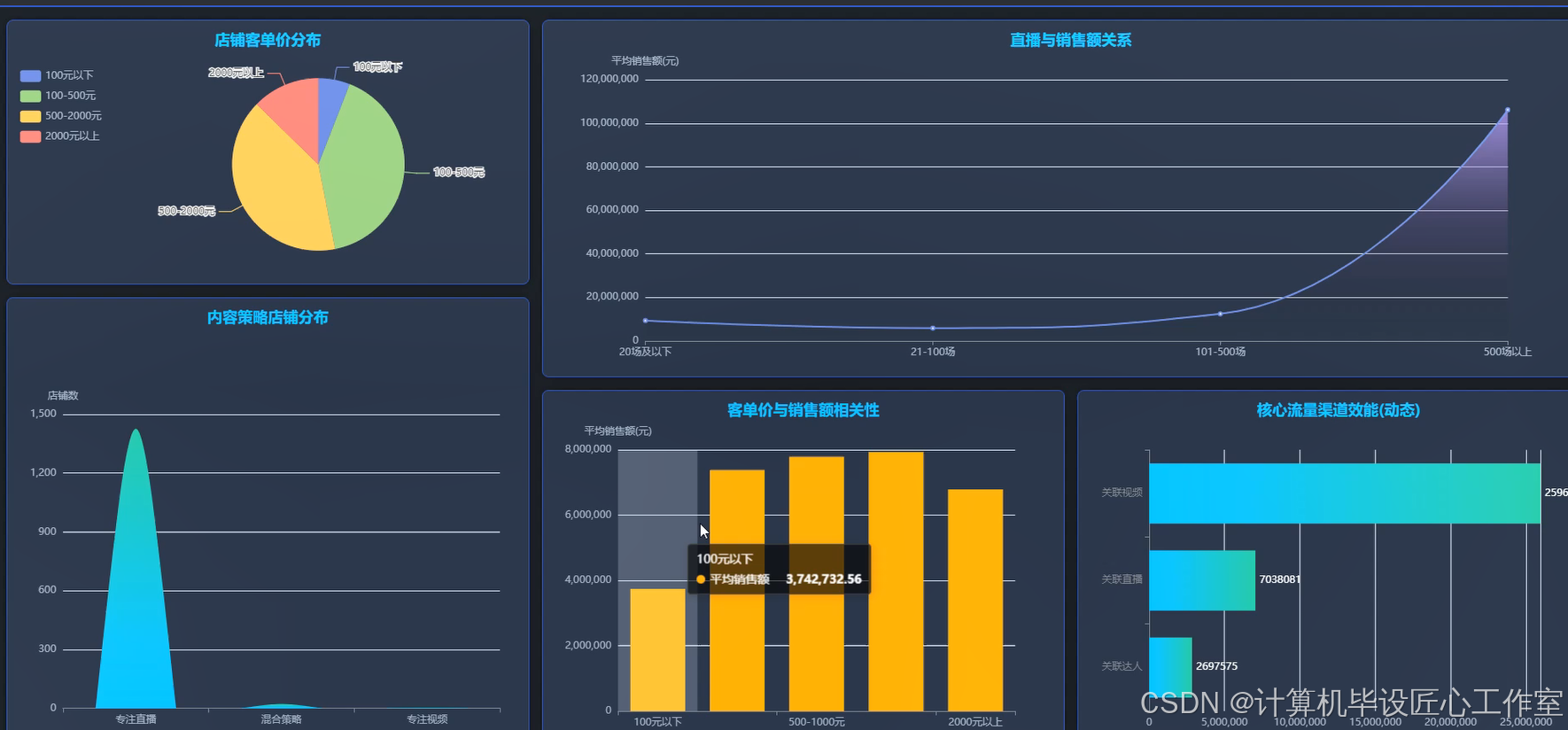The image size is (1568, 730).
Task: Click the 核心流量渠道效能(动态) chart title
Action: coord(1338,410)
